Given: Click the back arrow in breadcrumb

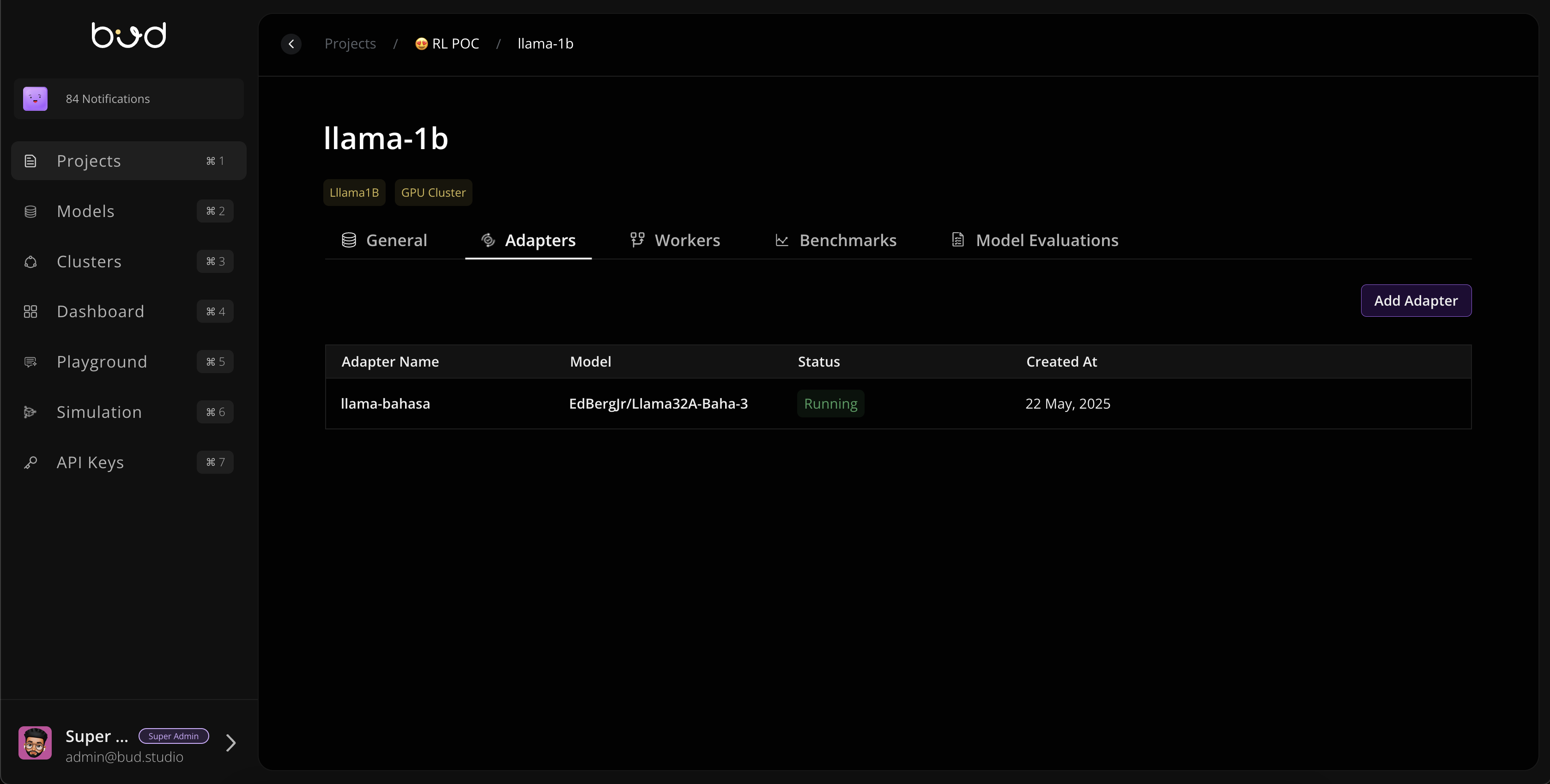Looking at the screenshot, I should 291,43.
